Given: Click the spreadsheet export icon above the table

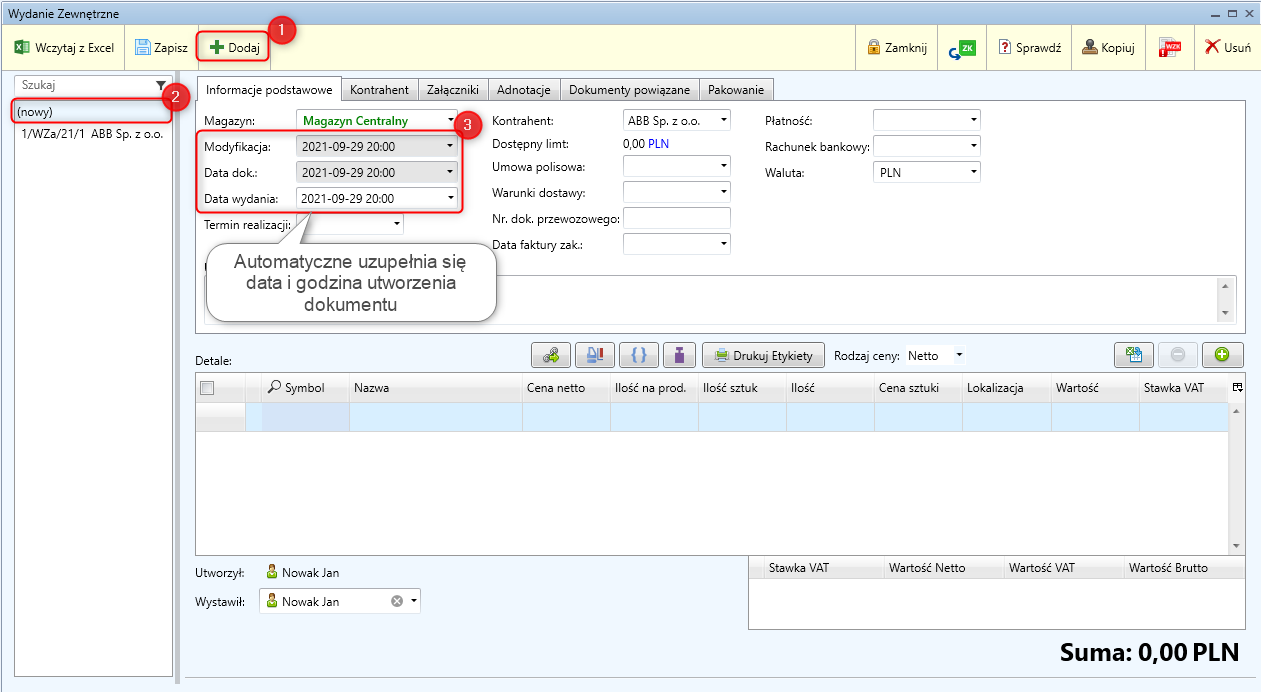Looking at the screenshot, I should point(1134,355).
